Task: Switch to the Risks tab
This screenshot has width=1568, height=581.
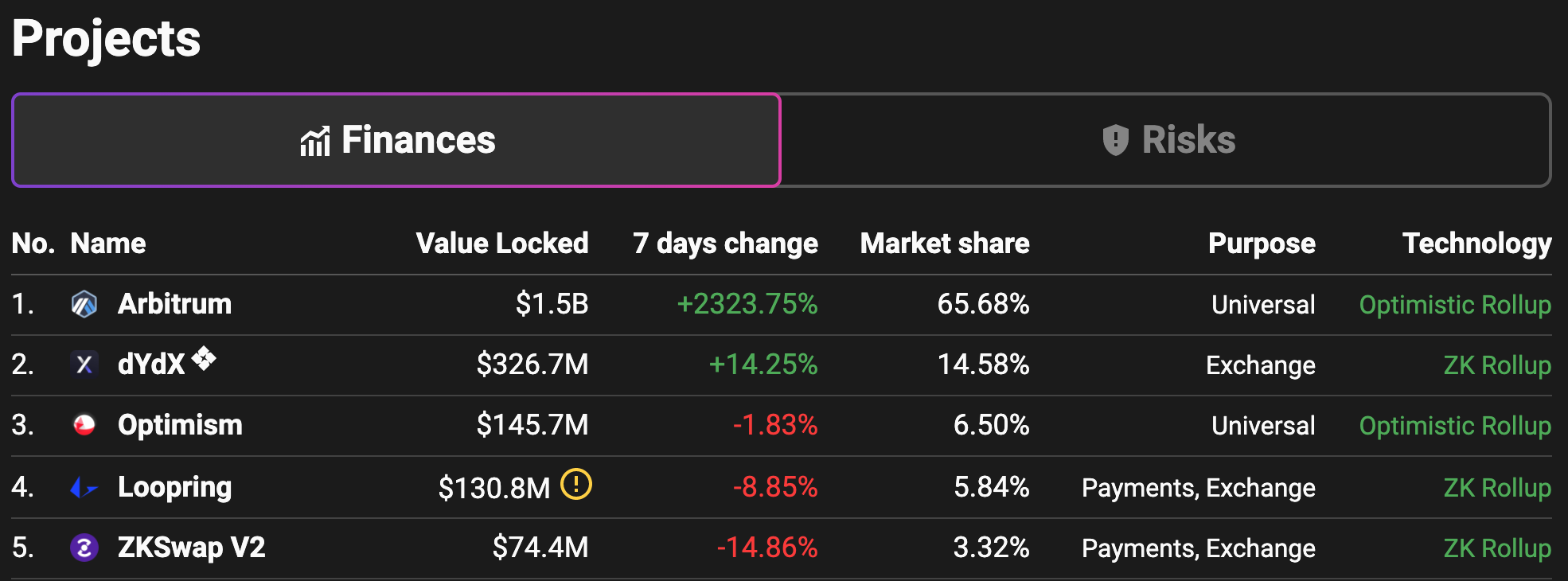Action: [1167, 140]
